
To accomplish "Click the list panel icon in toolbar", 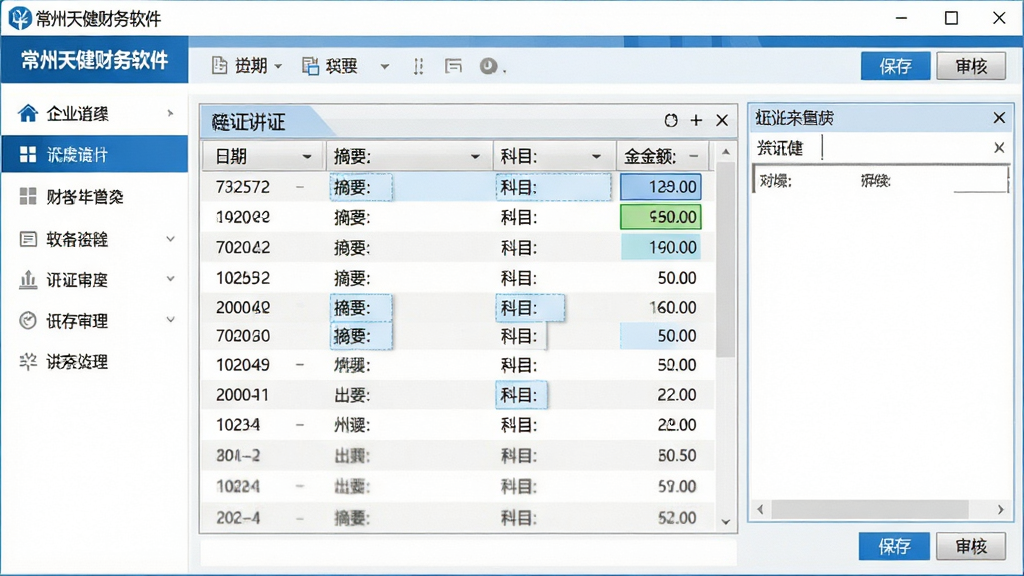I will [x=453, y=66].
